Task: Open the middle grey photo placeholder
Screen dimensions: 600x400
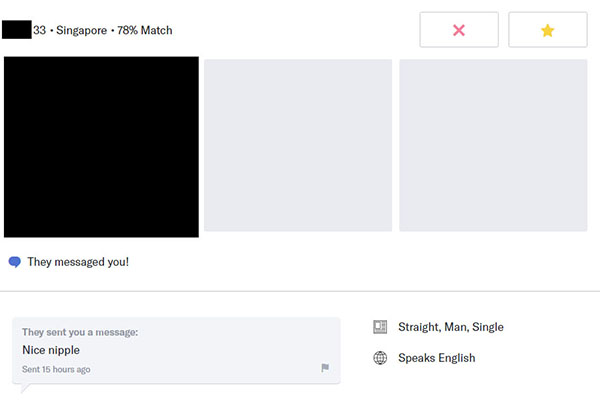Action: click(x=298, y=145)
